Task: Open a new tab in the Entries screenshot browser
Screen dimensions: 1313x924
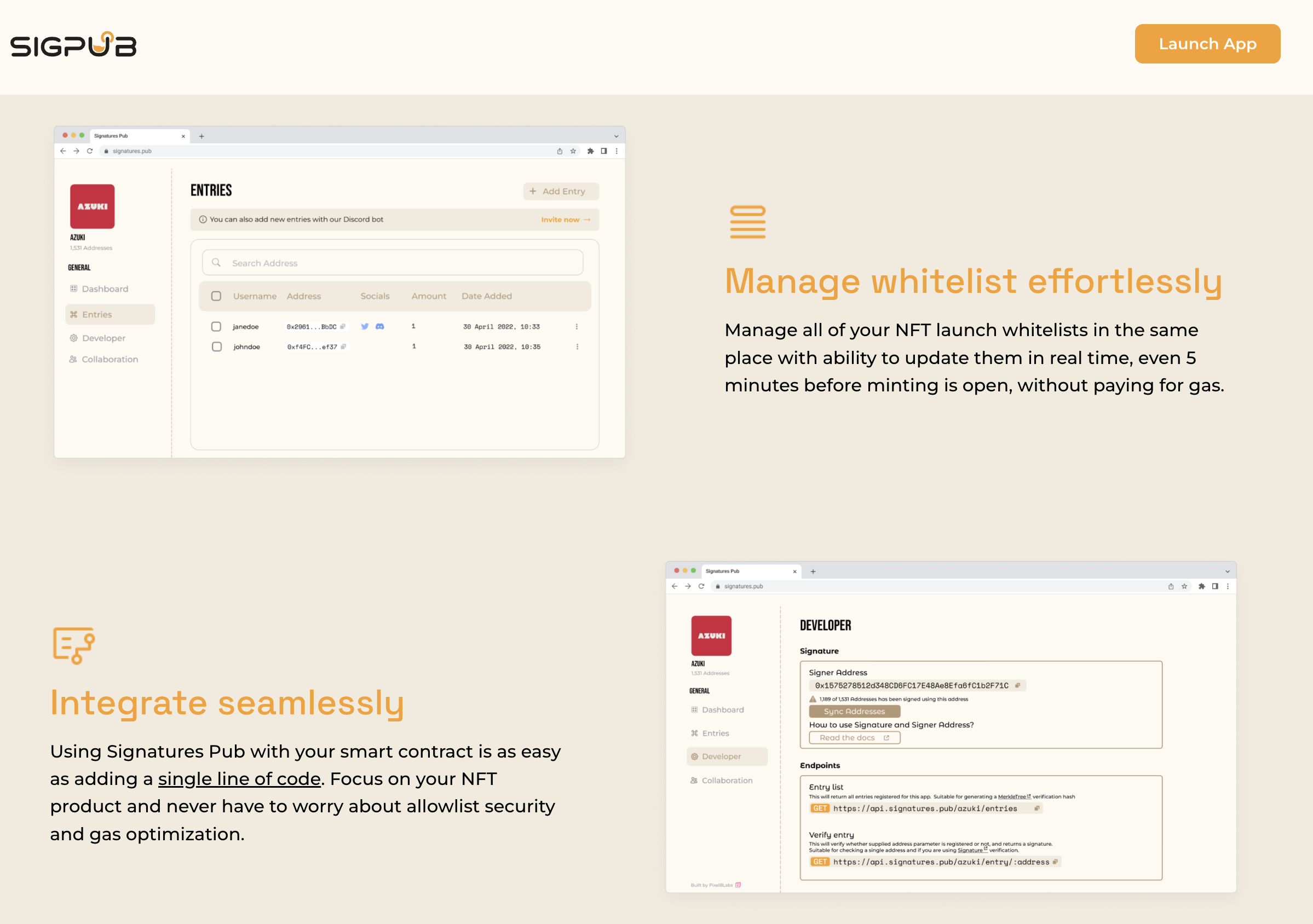Action: [201, 136]
